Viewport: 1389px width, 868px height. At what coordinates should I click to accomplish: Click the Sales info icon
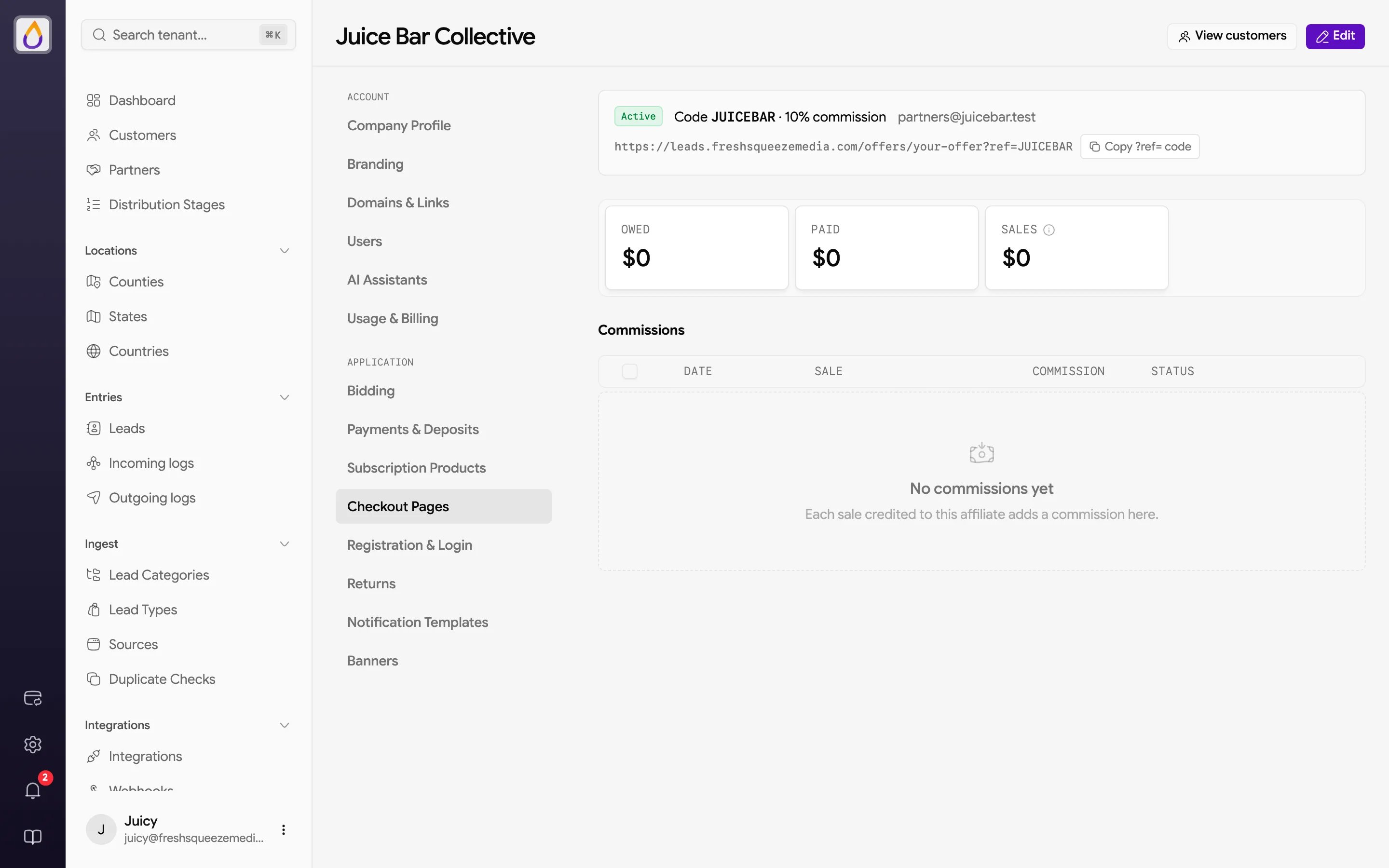point(1049,230)
